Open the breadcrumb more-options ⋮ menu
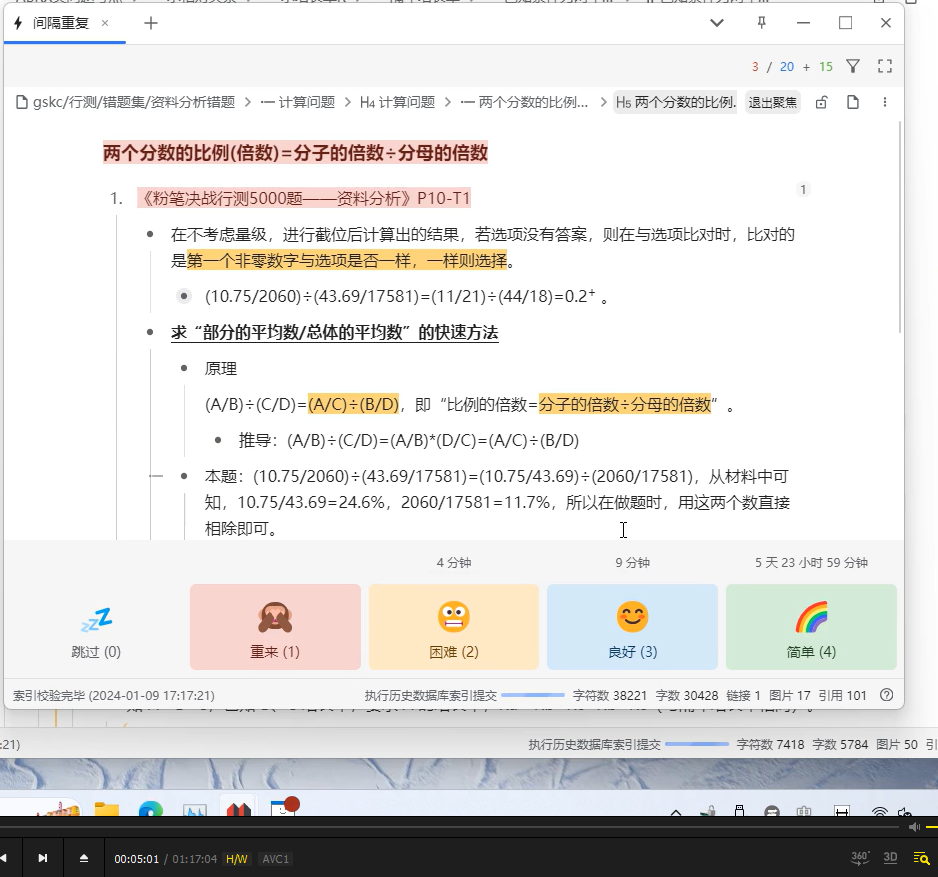This screenshot has height=877, width=938. [885, 102]
